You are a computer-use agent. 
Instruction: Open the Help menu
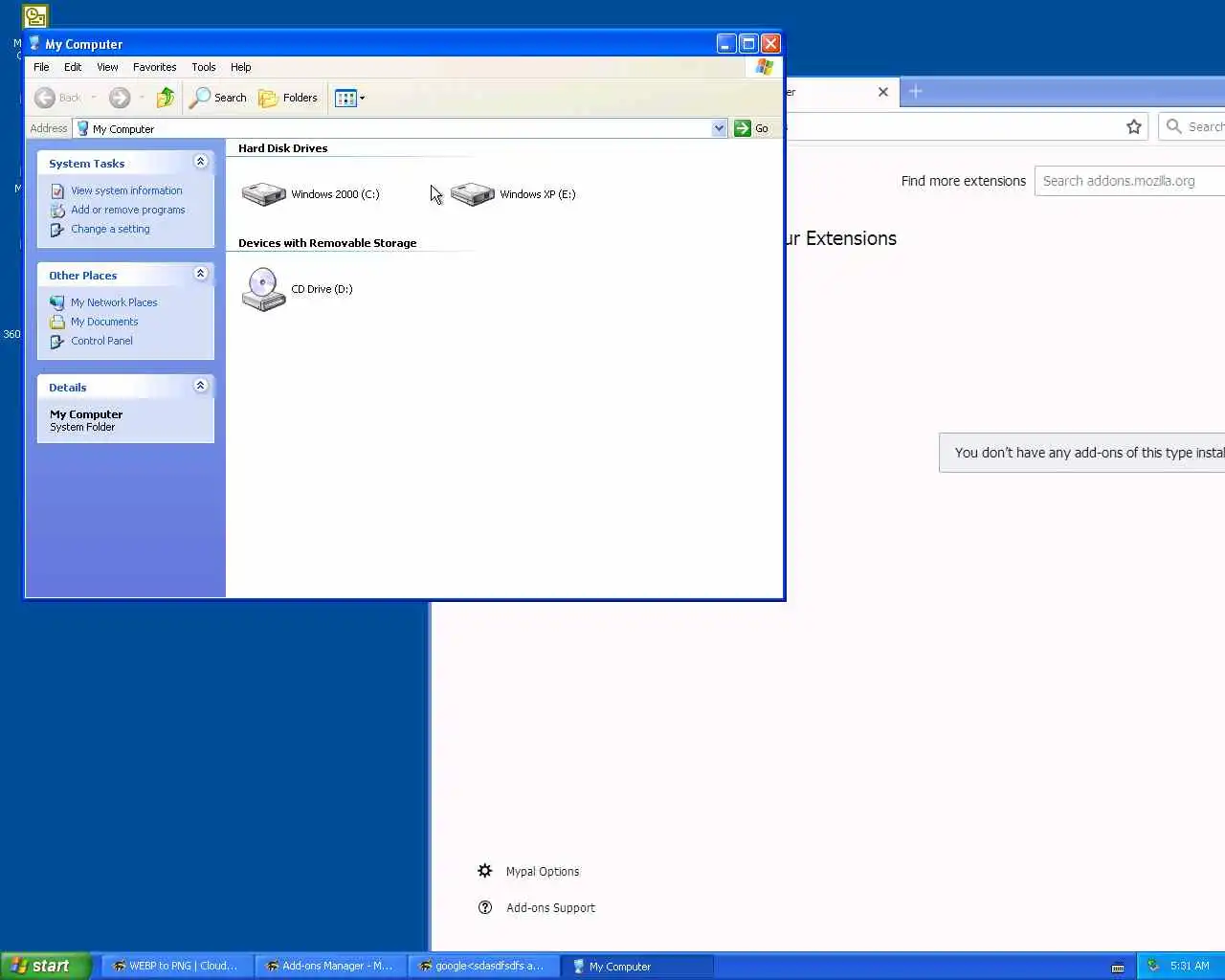[x=240, y=67]
